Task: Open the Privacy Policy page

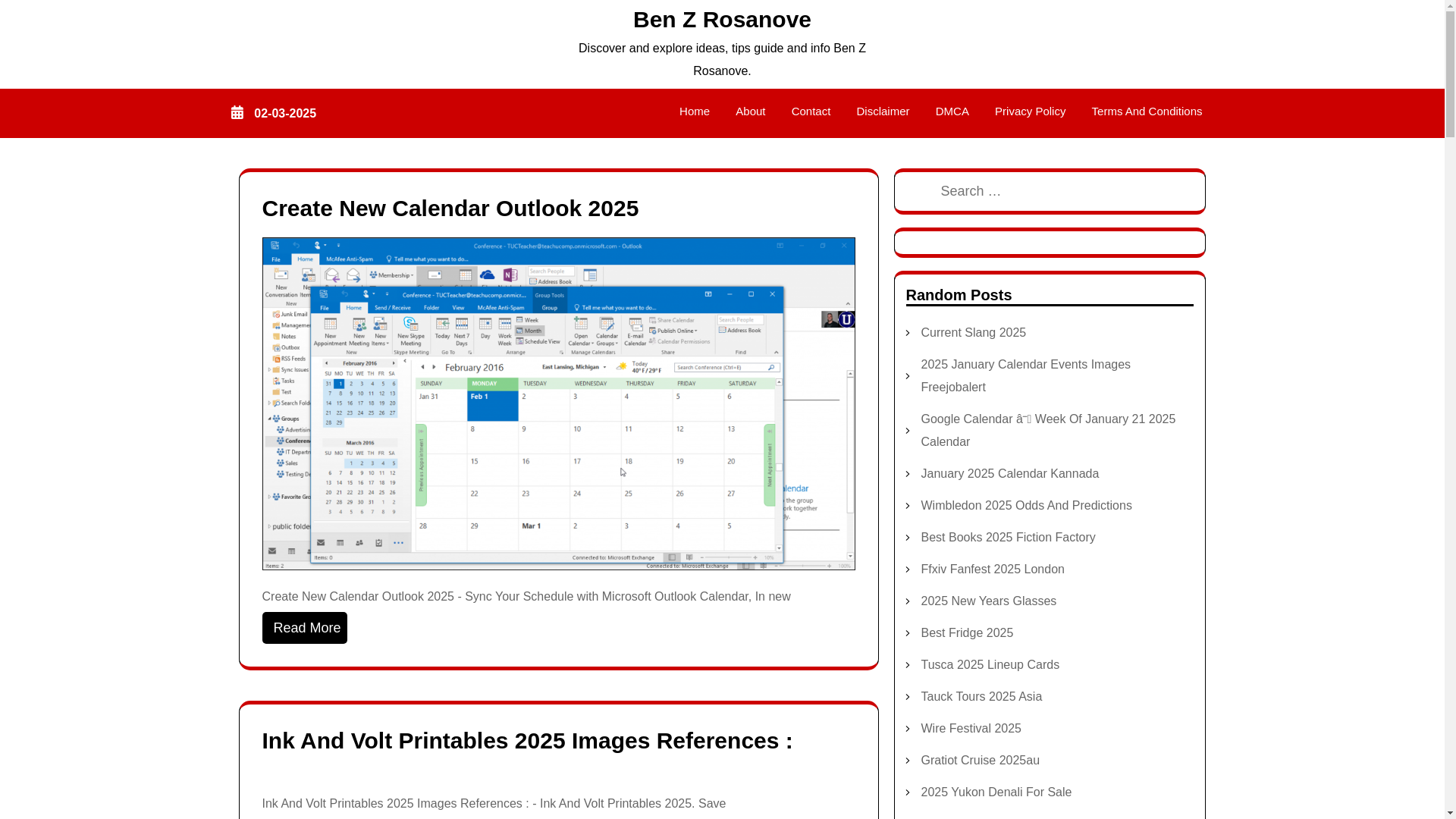Action: [x=1030, y=111]
